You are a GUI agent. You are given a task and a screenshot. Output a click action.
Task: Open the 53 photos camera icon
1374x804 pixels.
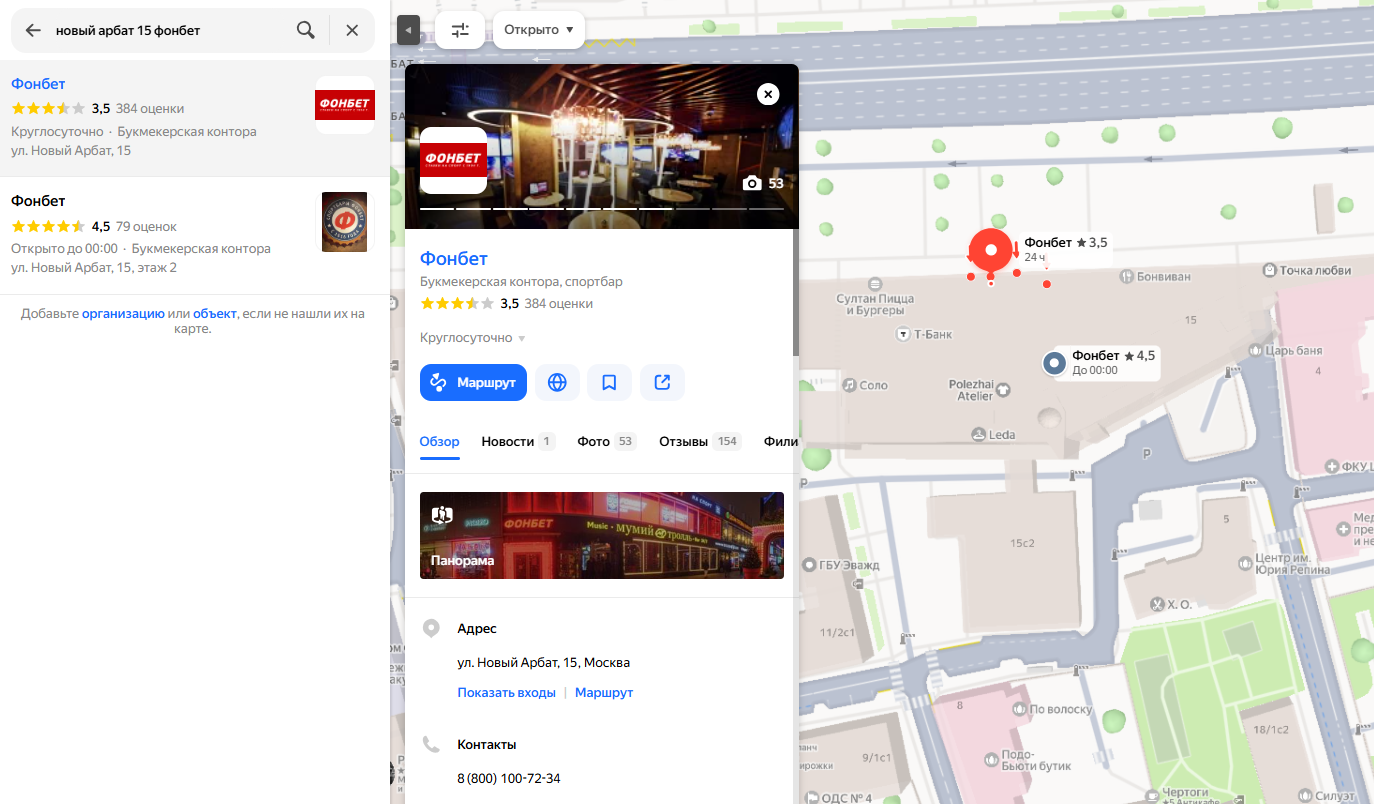click(752, 183)
